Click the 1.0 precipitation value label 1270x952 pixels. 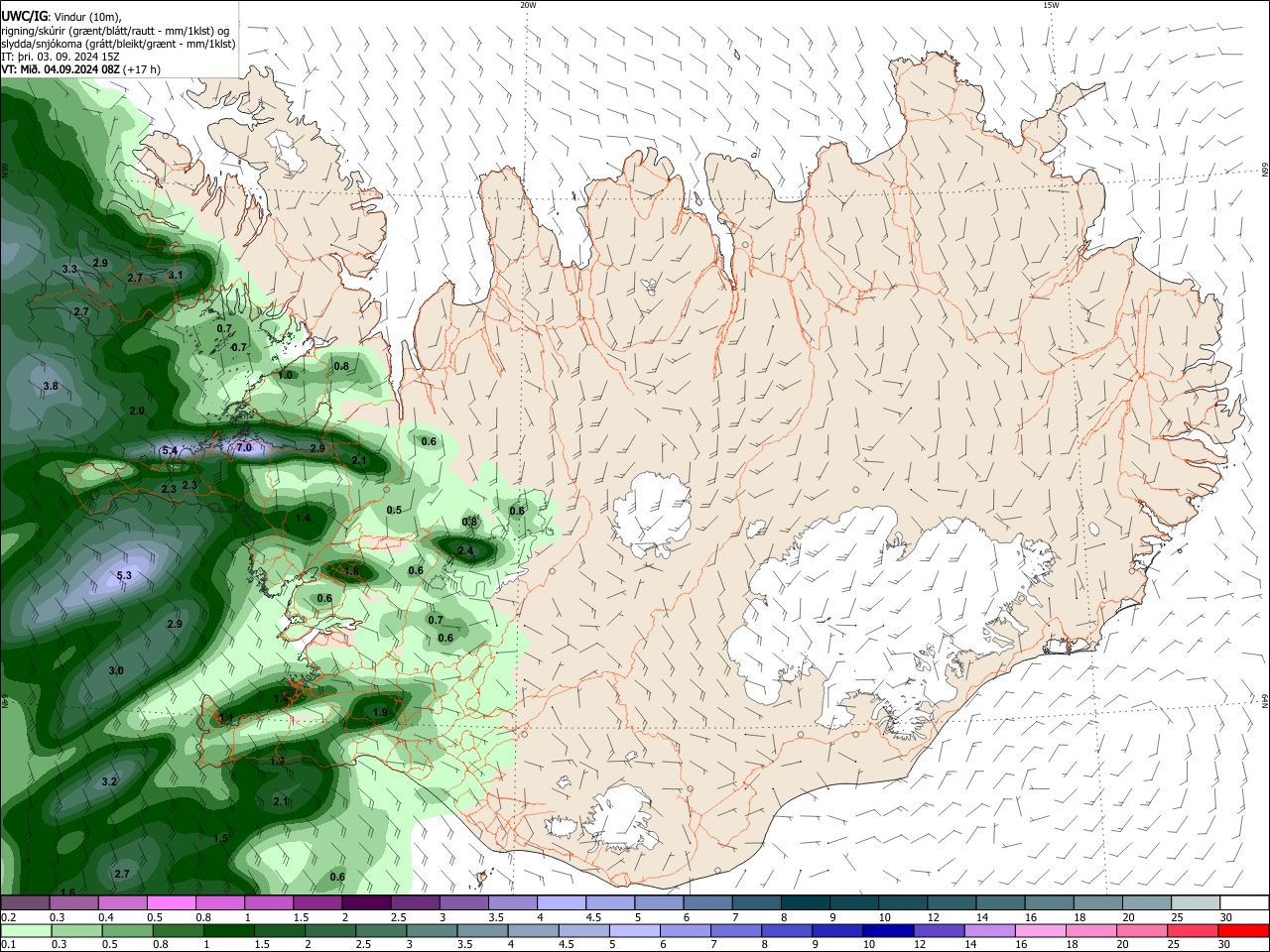coord(286,376)
